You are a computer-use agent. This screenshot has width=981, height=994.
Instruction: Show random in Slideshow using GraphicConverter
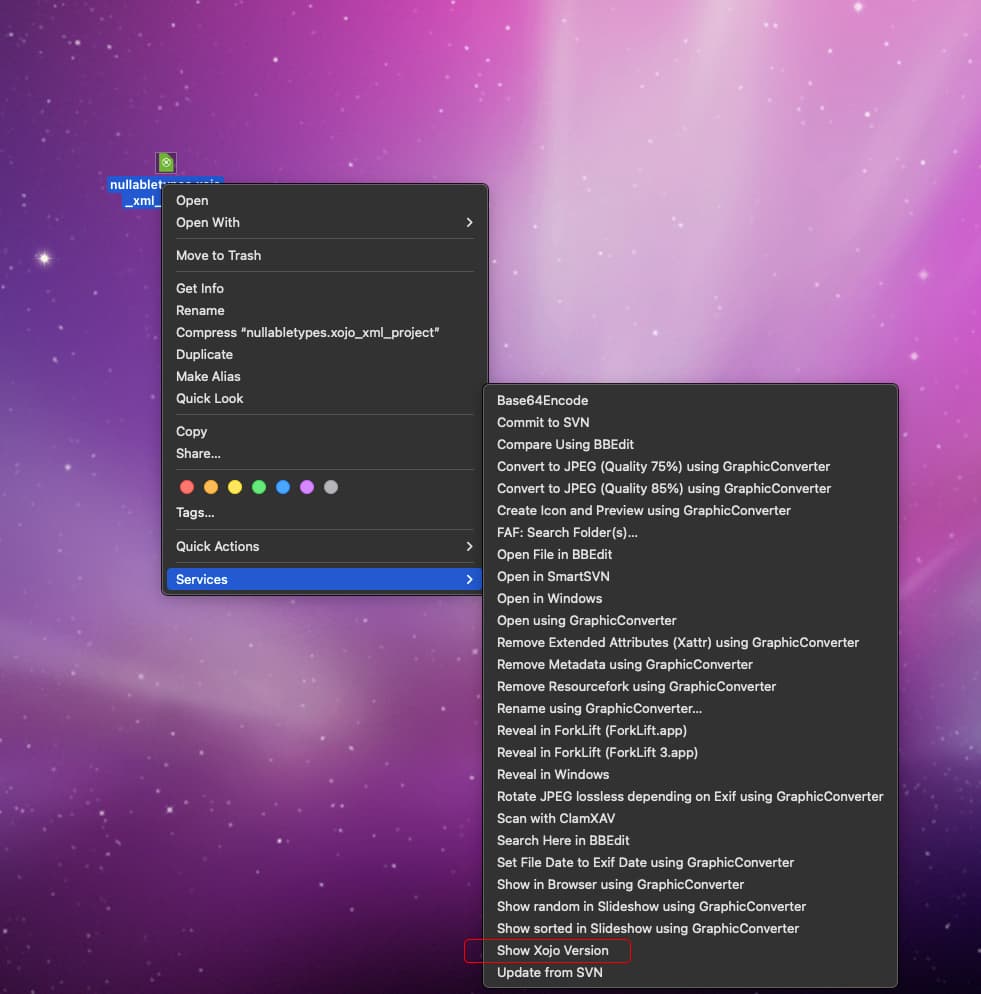point(690,907)
